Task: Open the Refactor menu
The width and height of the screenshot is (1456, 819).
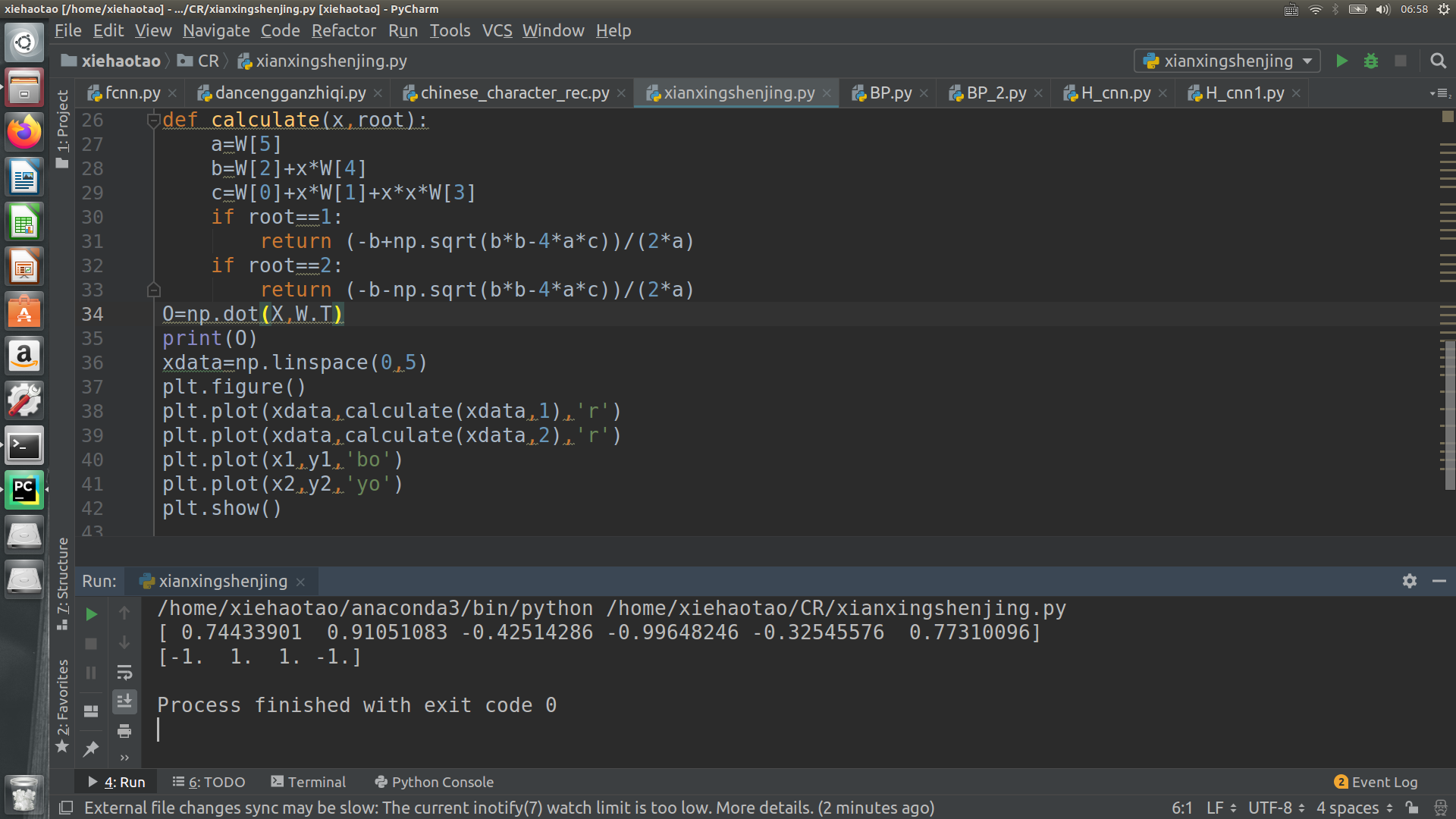Action: (x=344, y=30)
